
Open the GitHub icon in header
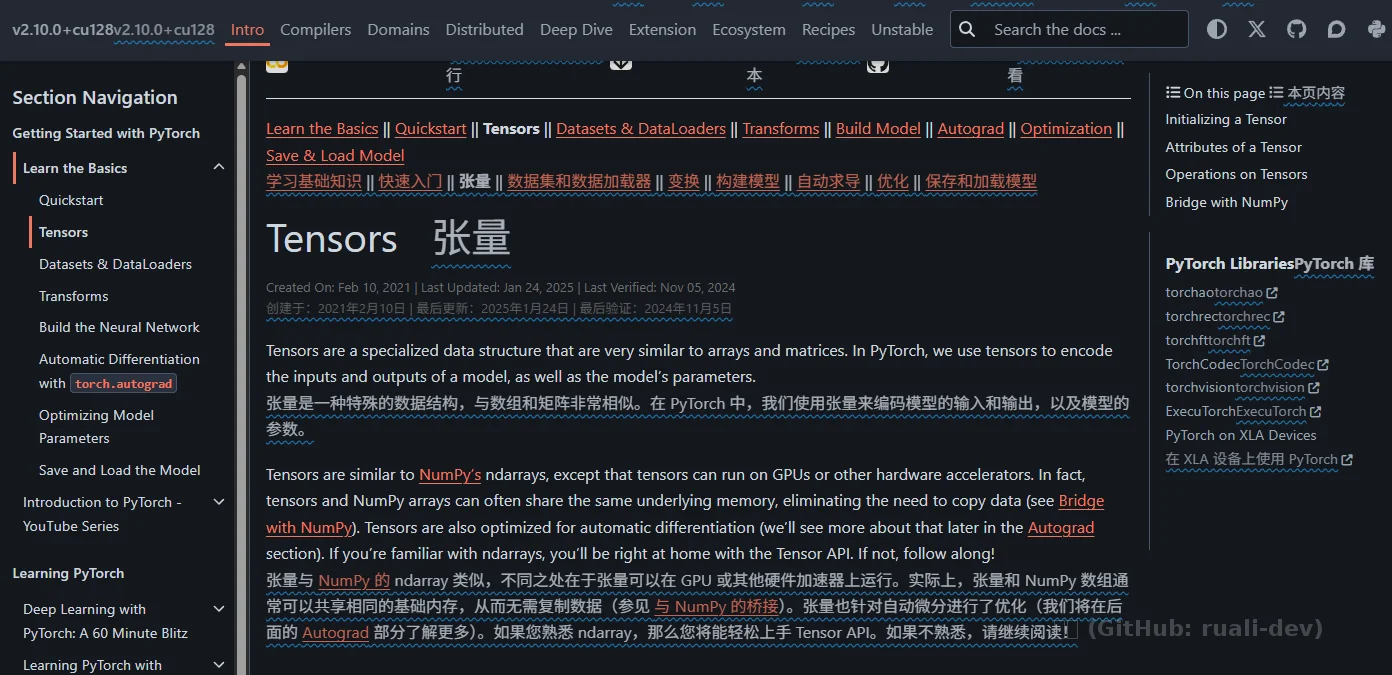(1297, 30)
